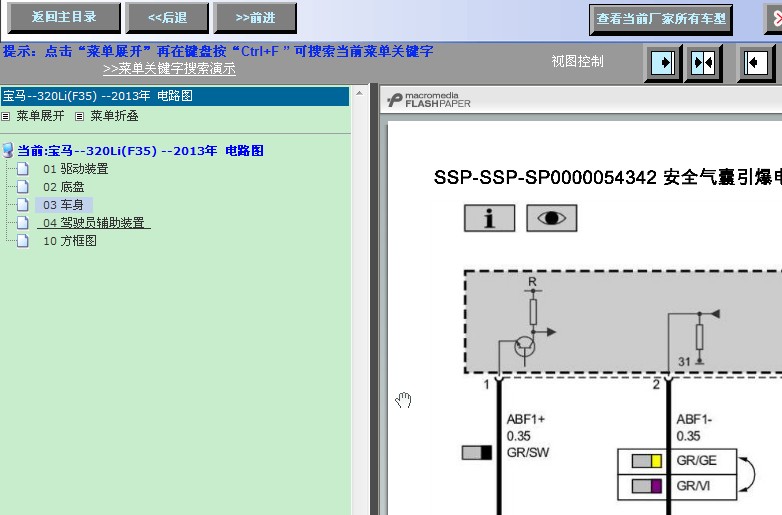Select tree item 03 车身

pos(63,205)
